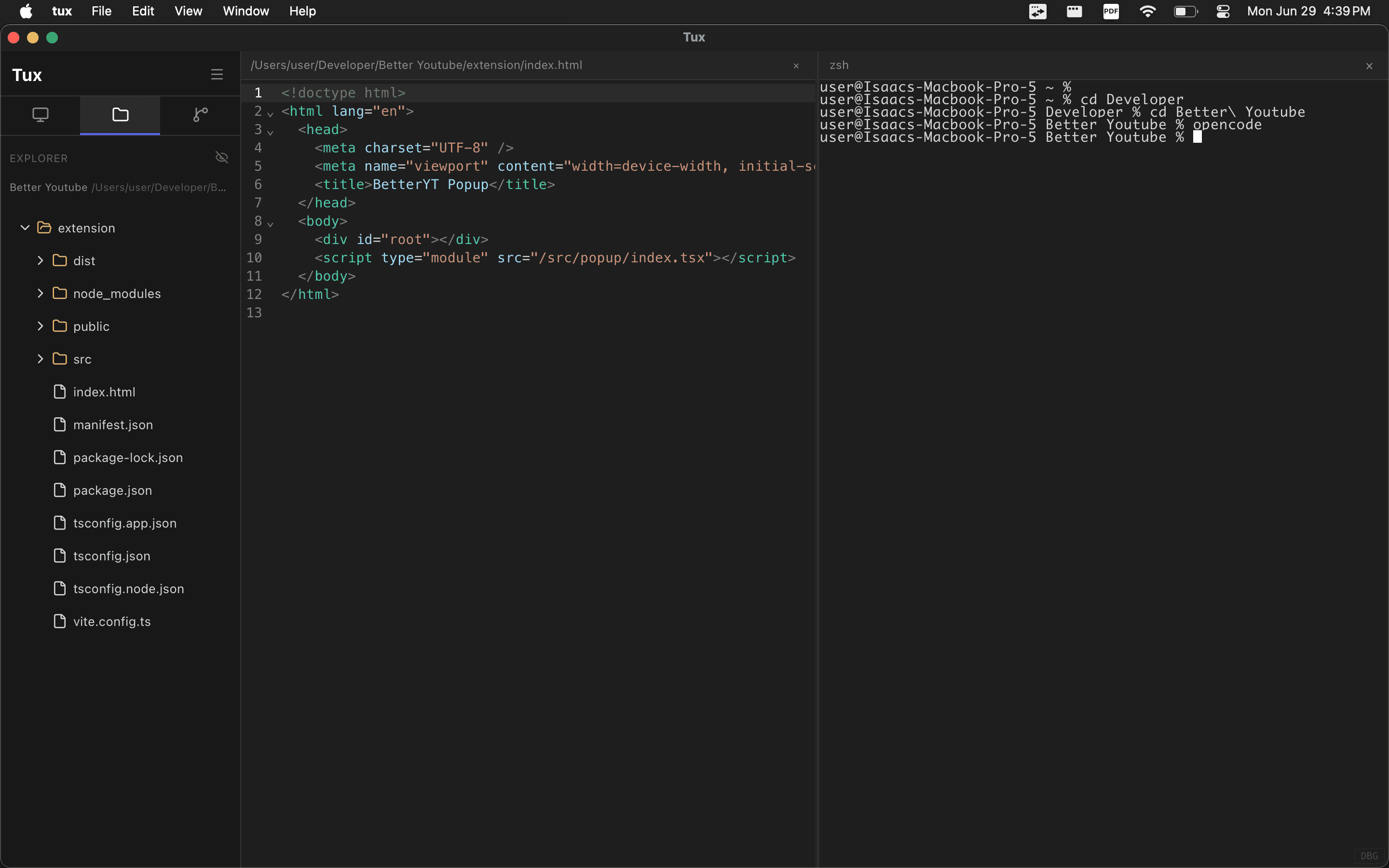
Task: Click the EXPLORER panel heading
Action: [x=39, y=158]
